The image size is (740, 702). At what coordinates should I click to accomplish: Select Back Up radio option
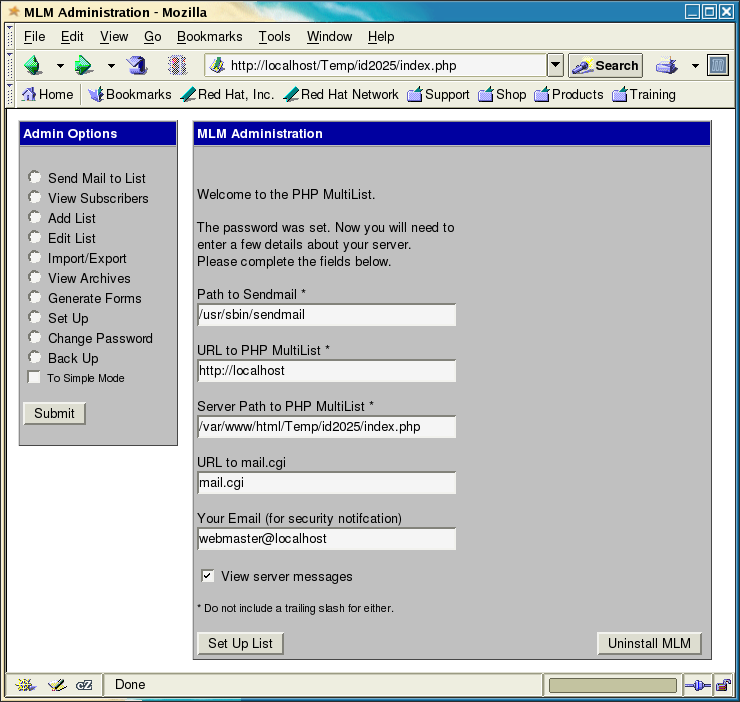click(34, 357)
